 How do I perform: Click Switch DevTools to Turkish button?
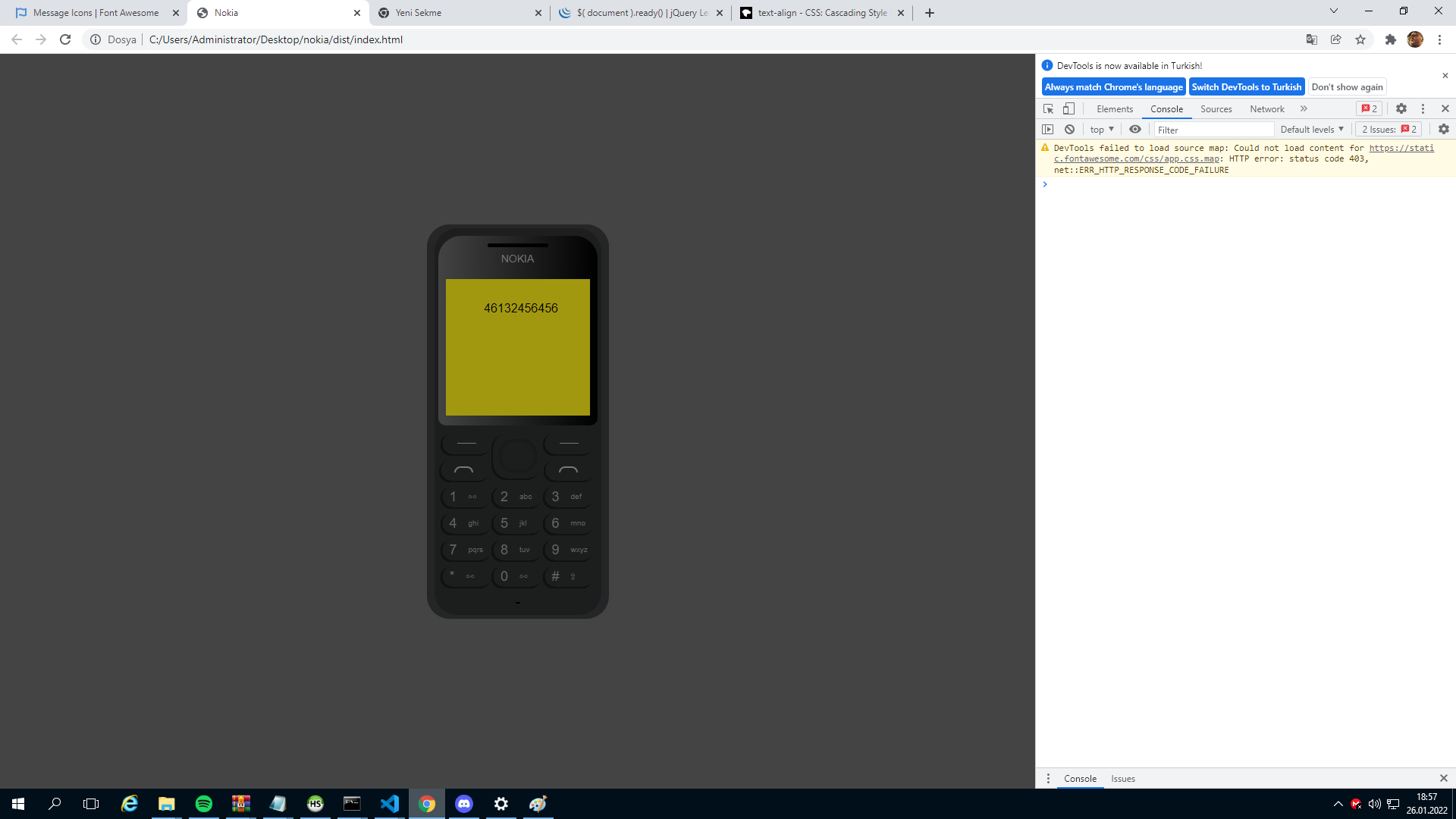click(x=1247, y=87)
